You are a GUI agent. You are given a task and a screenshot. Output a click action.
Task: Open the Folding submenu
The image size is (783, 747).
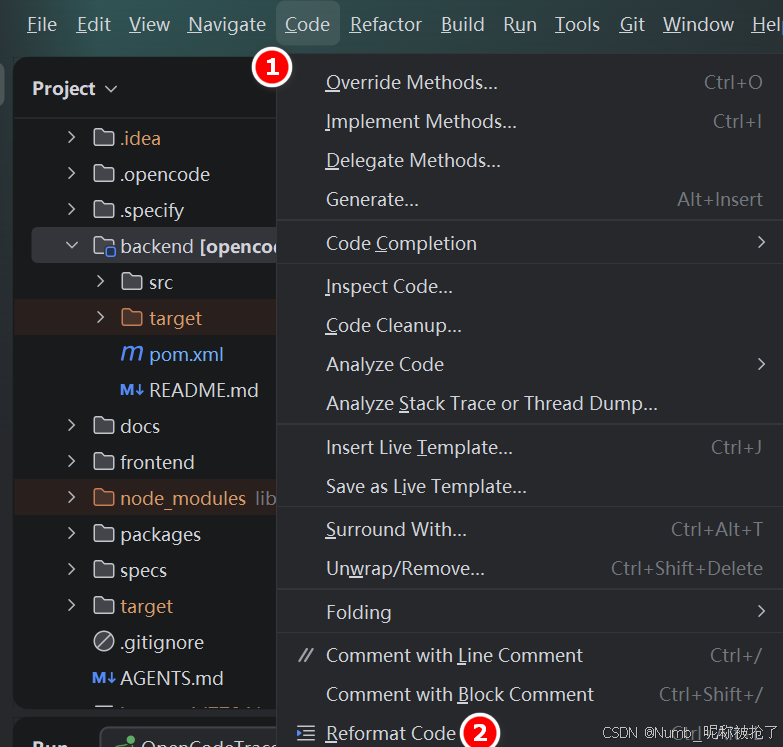point(530,612)
